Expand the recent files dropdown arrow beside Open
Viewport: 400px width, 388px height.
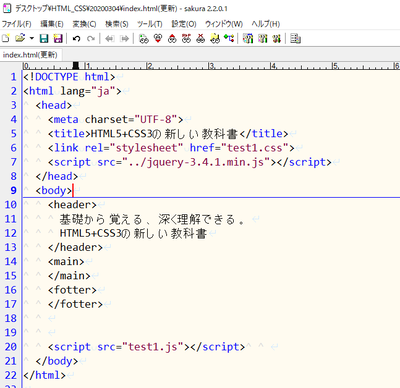[x=32, y=39]
